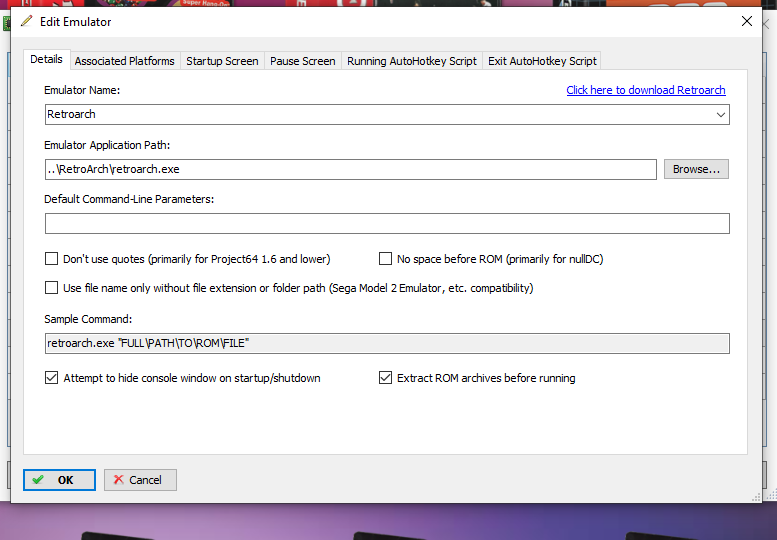Image resolution: width=777 pixels, height=540 pixels.
Task: Enable No space before ROM checkbox
Action: tap(385, 259)
